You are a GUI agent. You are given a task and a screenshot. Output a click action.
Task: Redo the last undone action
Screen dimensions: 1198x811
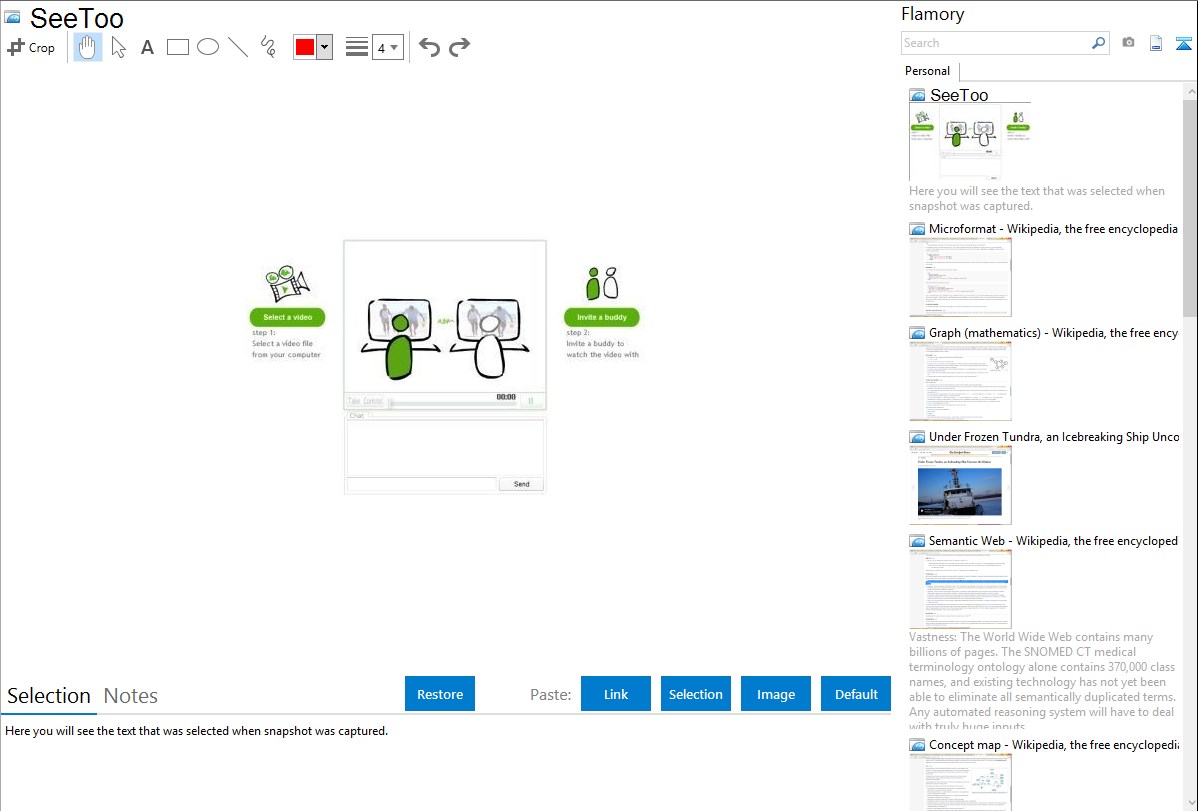[459, 47]
